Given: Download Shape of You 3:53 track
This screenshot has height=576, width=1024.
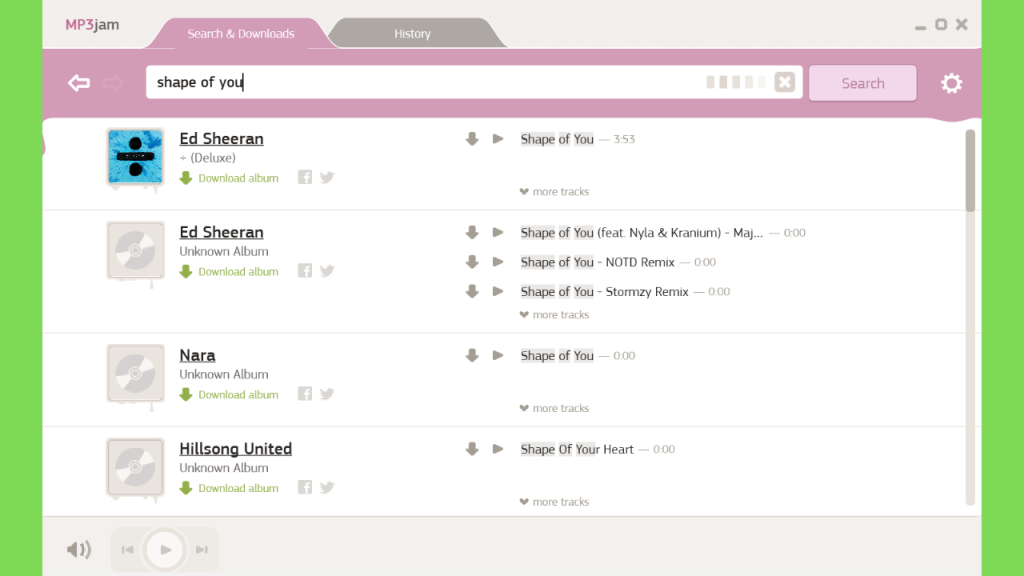Looking at the screenshot, I should point(472,138).
